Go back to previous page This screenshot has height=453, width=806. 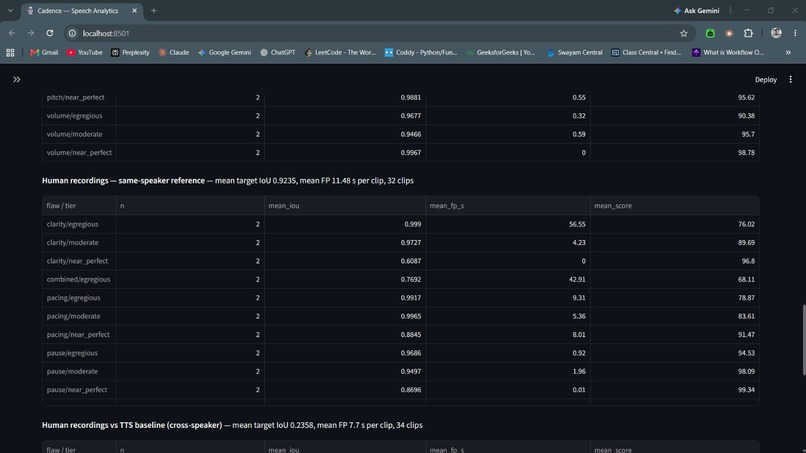click(x=12, y=33)
